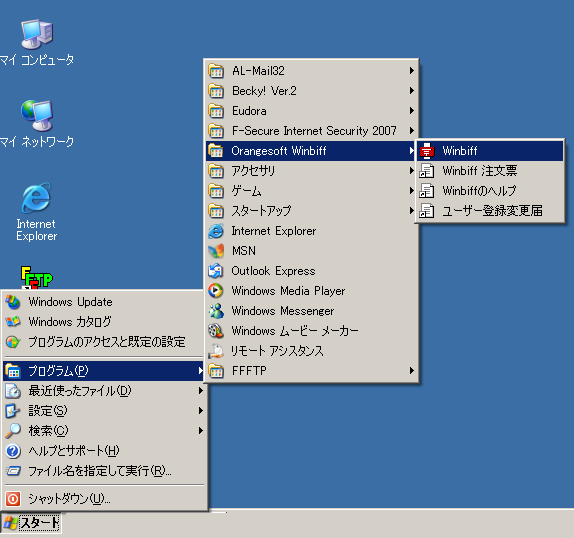
Task: Click the Windows ムービー メーカー film icon
Action: coord(216,331)
